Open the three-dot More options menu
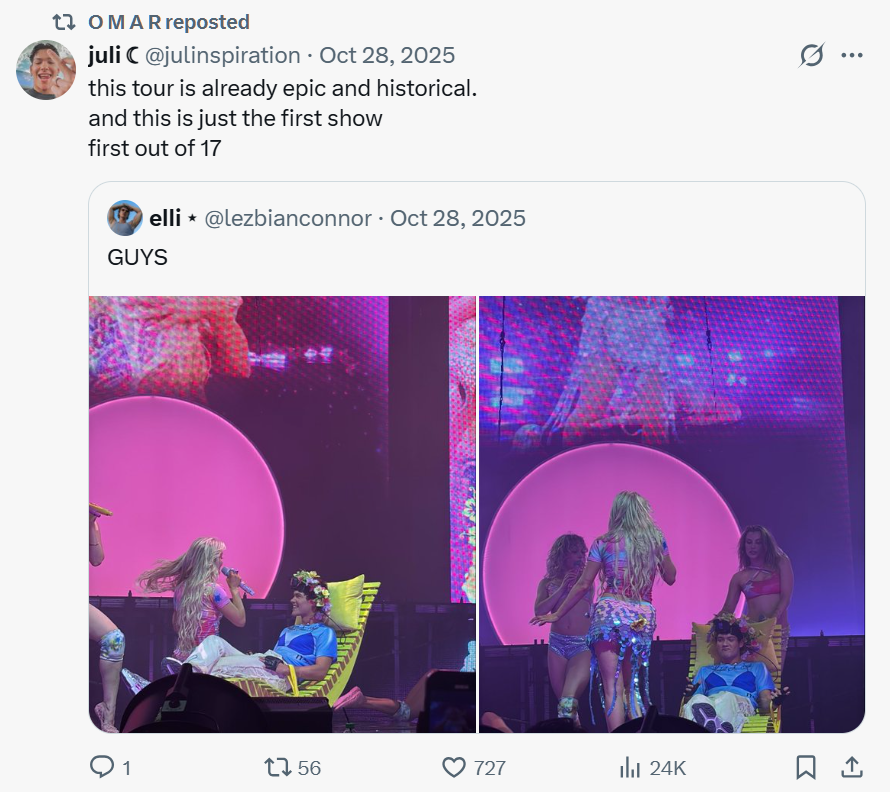 click(852, 56)
